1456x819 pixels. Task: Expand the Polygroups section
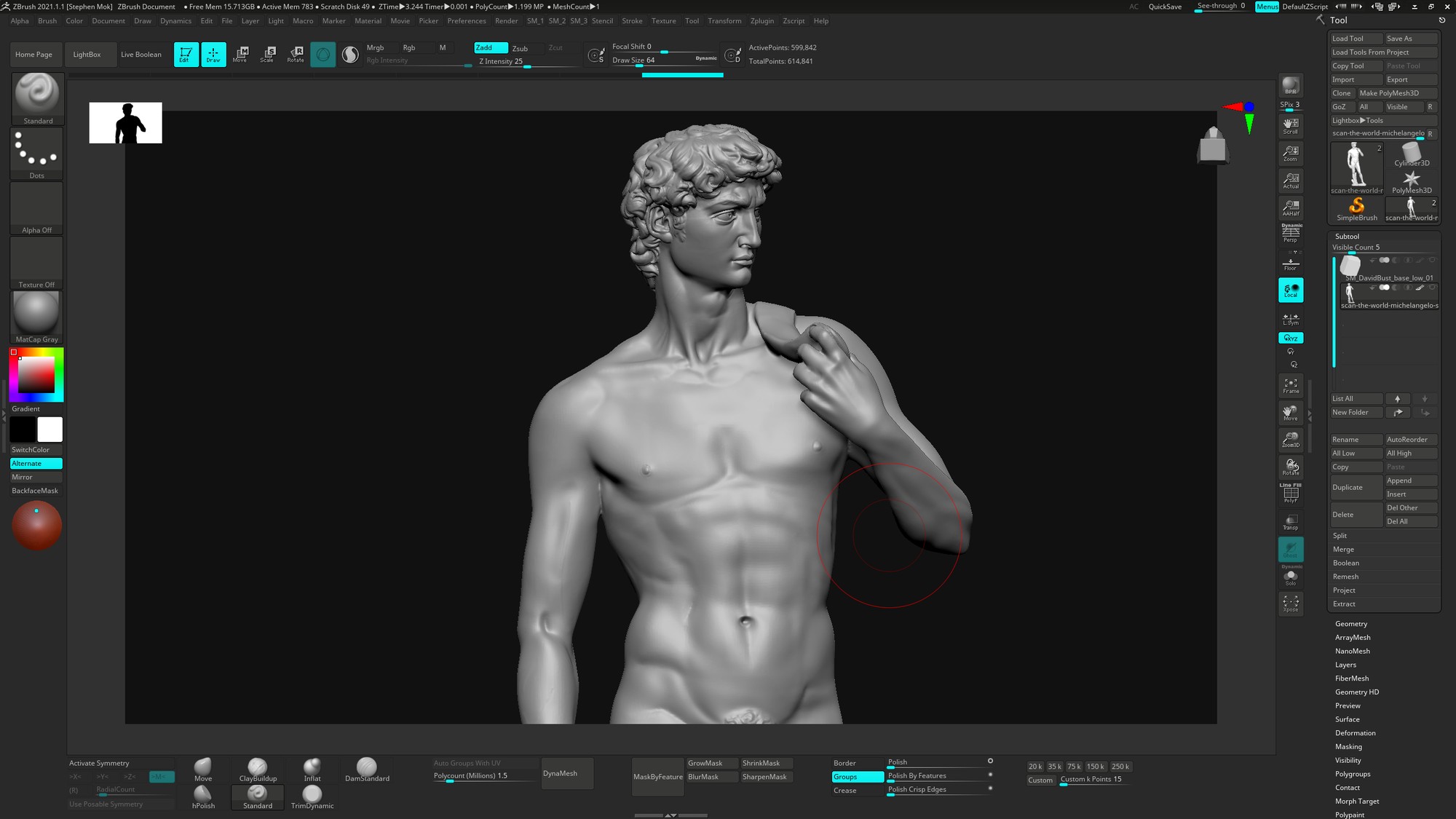point(1353,774)
